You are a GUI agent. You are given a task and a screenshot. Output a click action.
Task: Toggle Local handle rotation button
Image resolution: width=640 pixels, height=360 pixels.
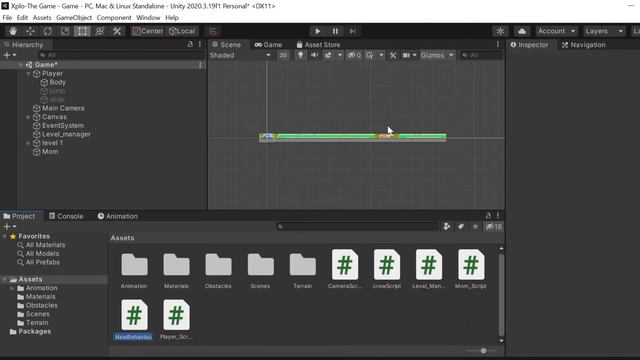coord(182,31)
